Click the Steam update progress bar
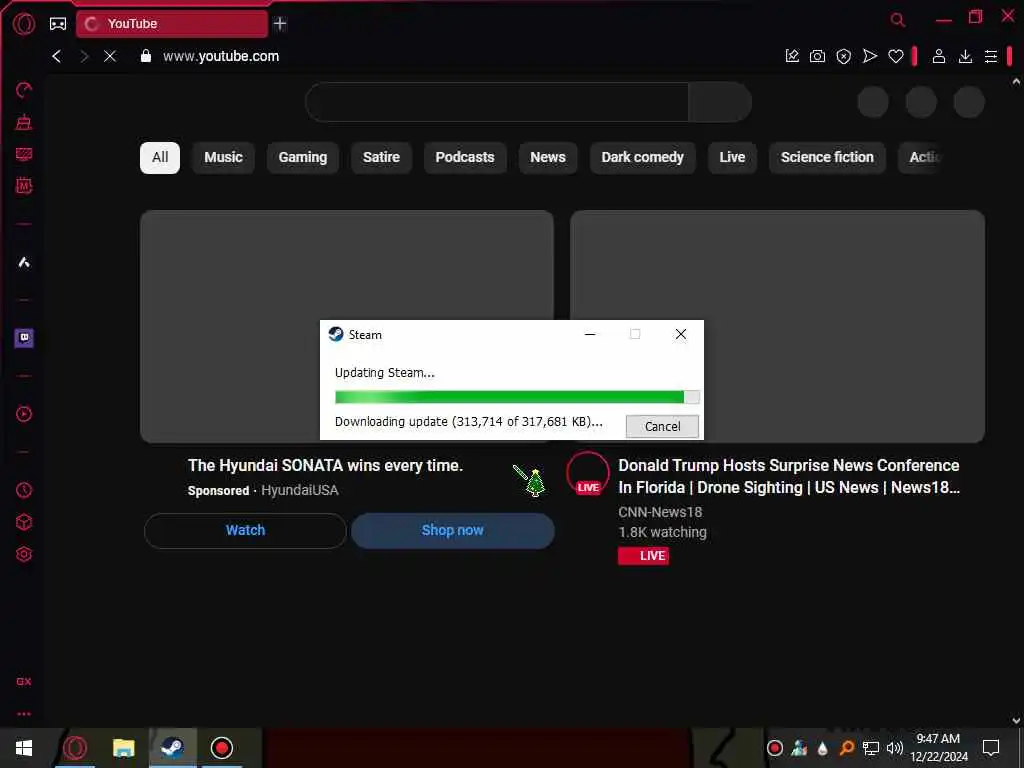Image resolution: width=1024 pixels, height=768 pixels. pos(517,397)
